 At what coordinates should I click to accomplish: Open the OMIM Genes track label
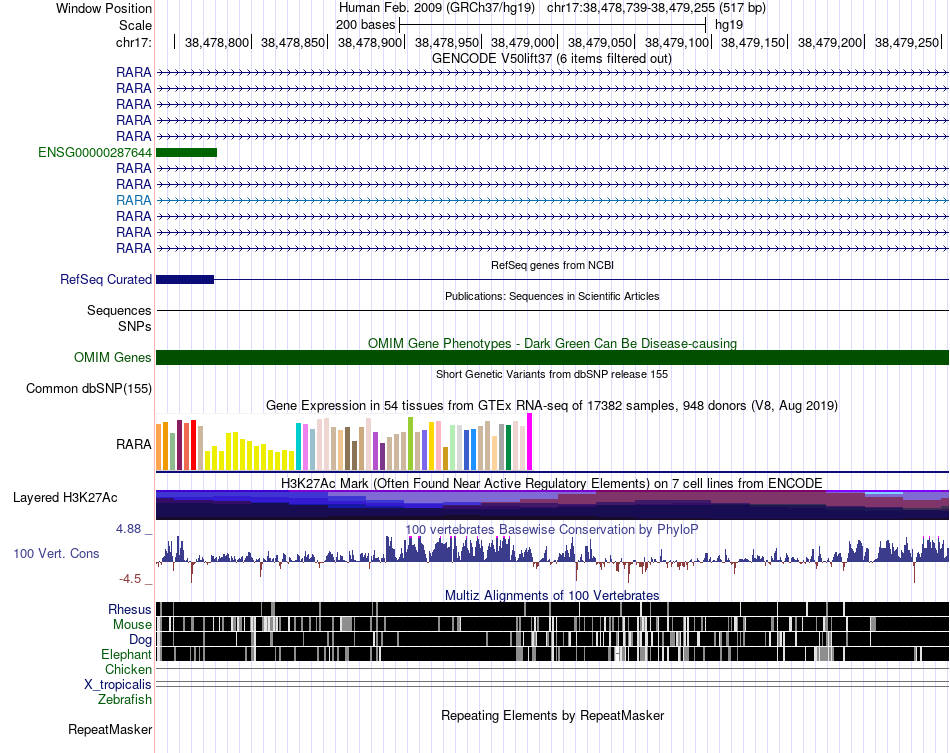(x=113, y=357)
